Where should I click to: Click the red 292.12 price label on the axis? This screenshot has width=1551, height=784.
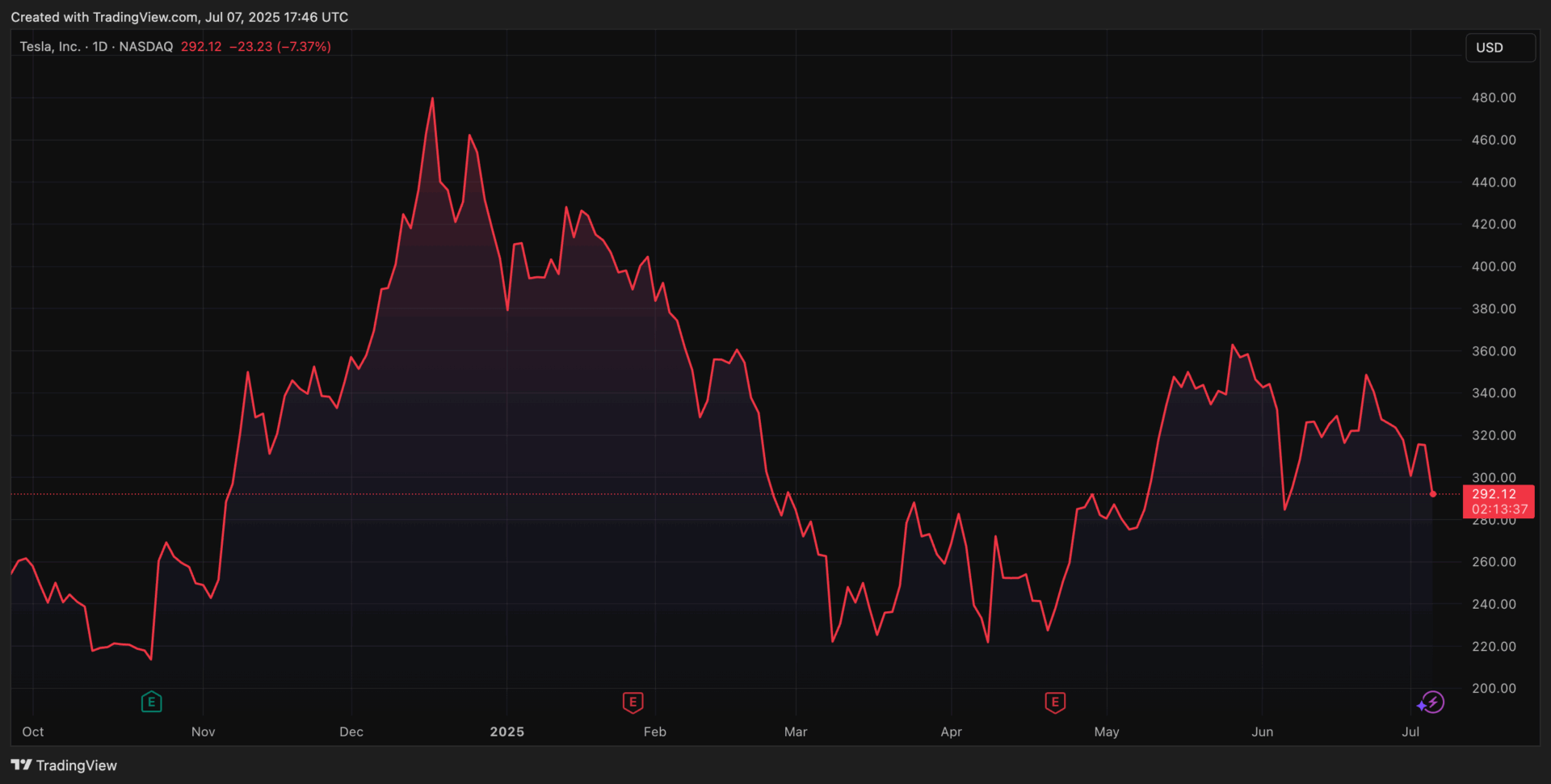pos(1494,494)
